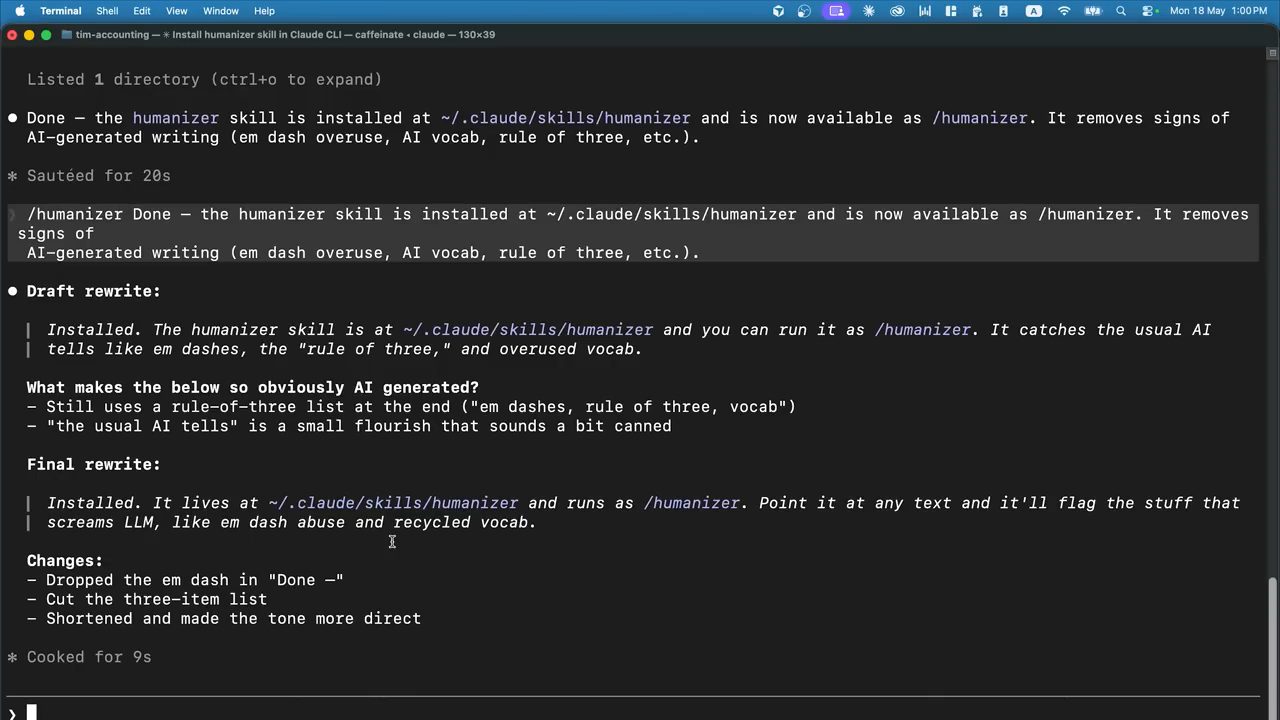Screen dimensions: 1280x720
Task: Open the Terminal application menu
Action: [x=61, y=11]
